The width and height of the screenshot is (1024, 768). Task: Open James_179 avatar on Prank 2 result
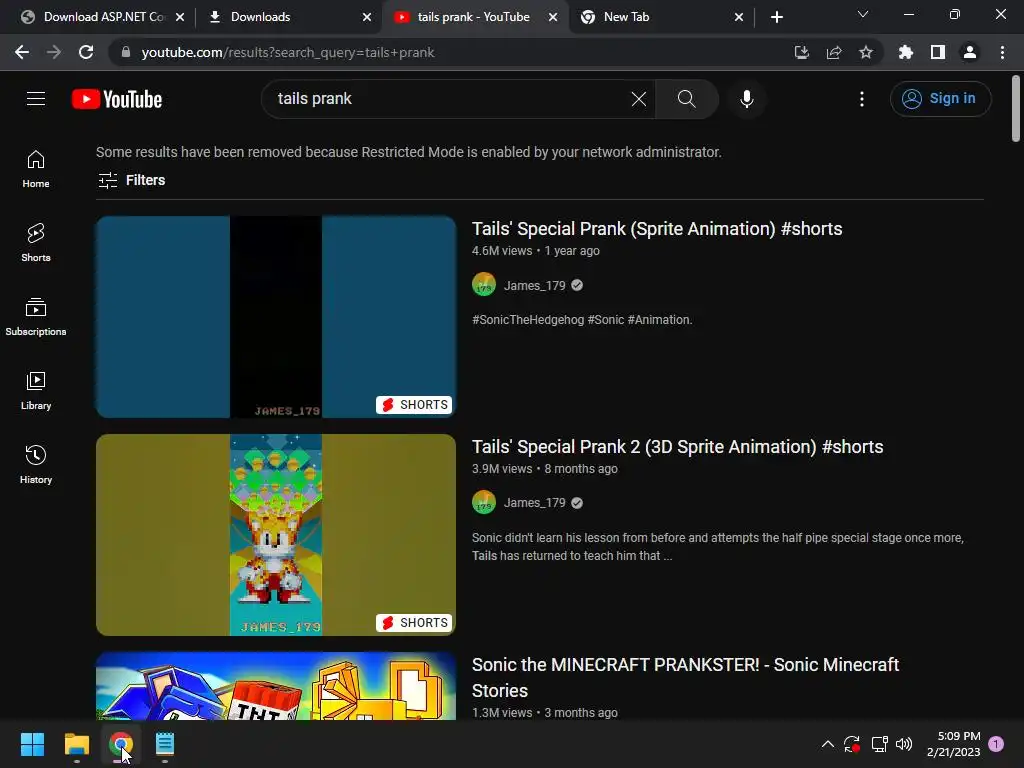(x=484, y=502)
